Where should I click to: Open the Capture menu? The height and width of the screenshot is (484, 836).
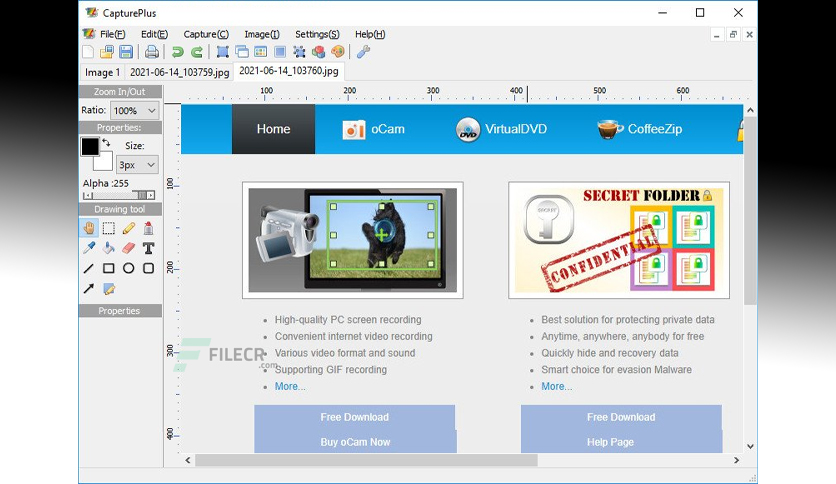[x=206, y=34]
